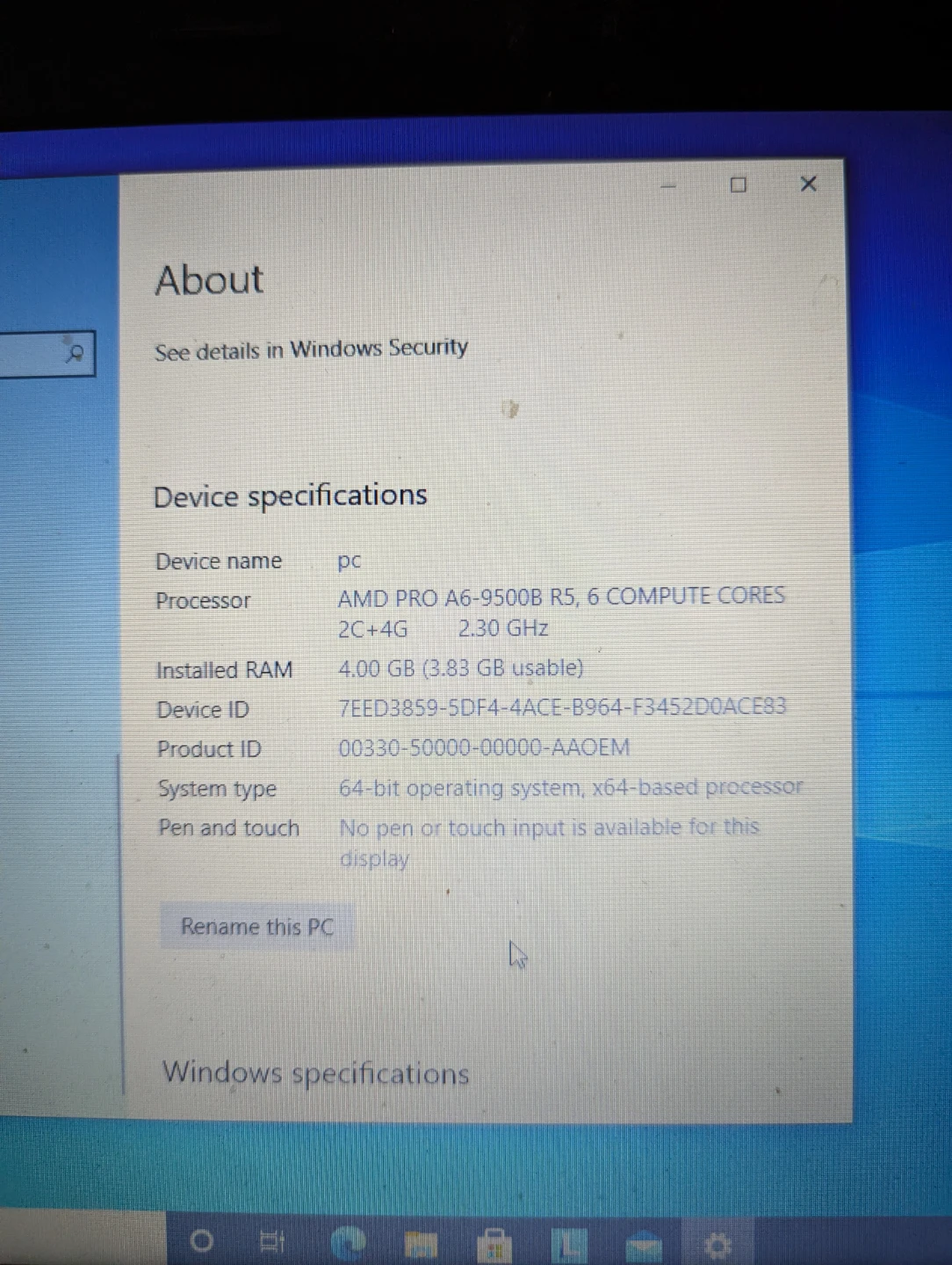
Task: Click the processor text AMD PRO A6-9500B
Action: [440, 598]
